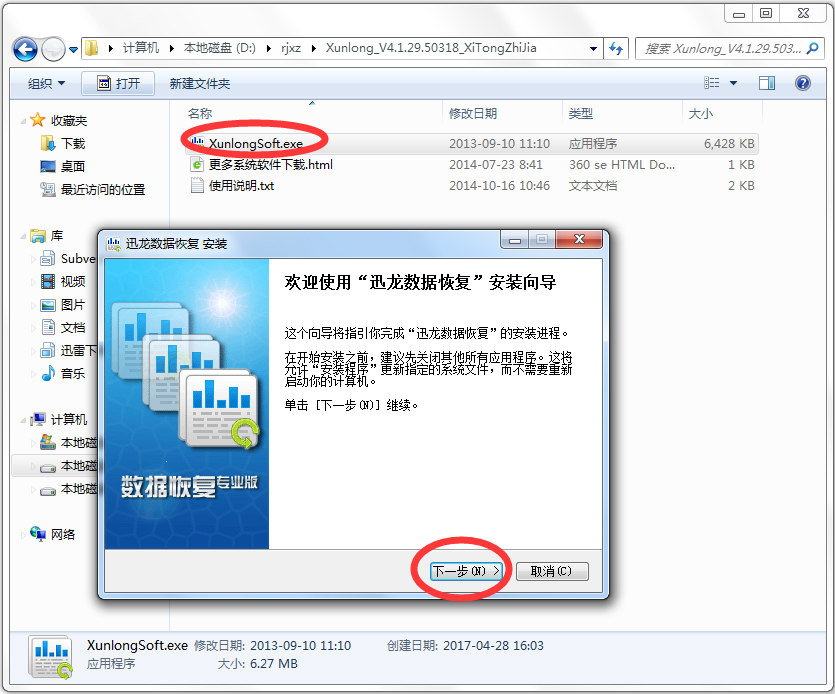This screenshot has height=694, width=835.
Task: Click the 2014-07-23 8:41 date cell
Action: (x=495, y=165)
